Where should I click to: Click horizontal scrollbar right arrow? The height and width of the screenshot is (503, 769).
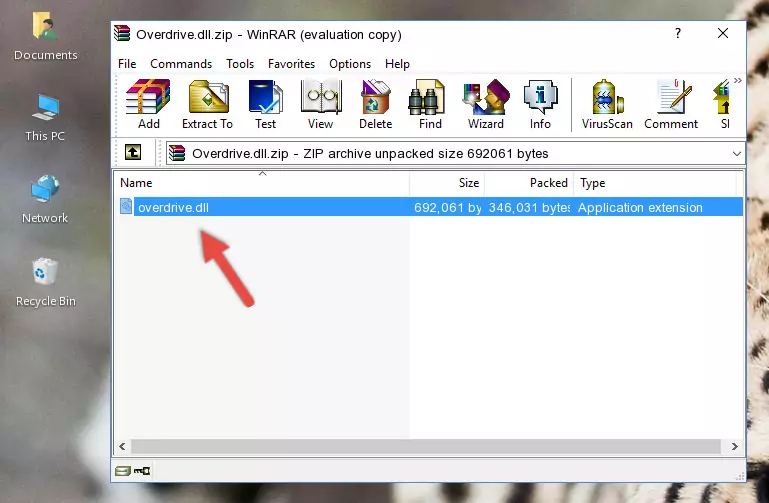click(x=734, y=446)
